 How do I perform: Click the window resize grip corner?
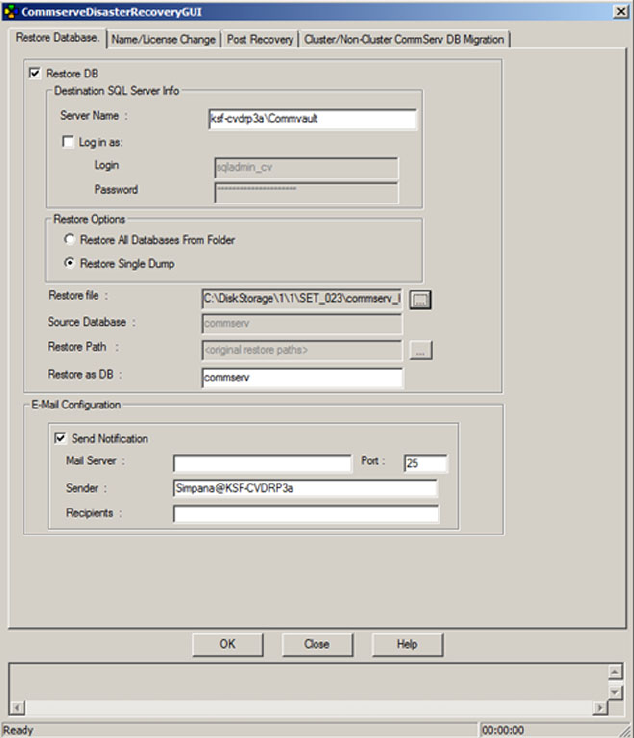click(x=625, y=730)
